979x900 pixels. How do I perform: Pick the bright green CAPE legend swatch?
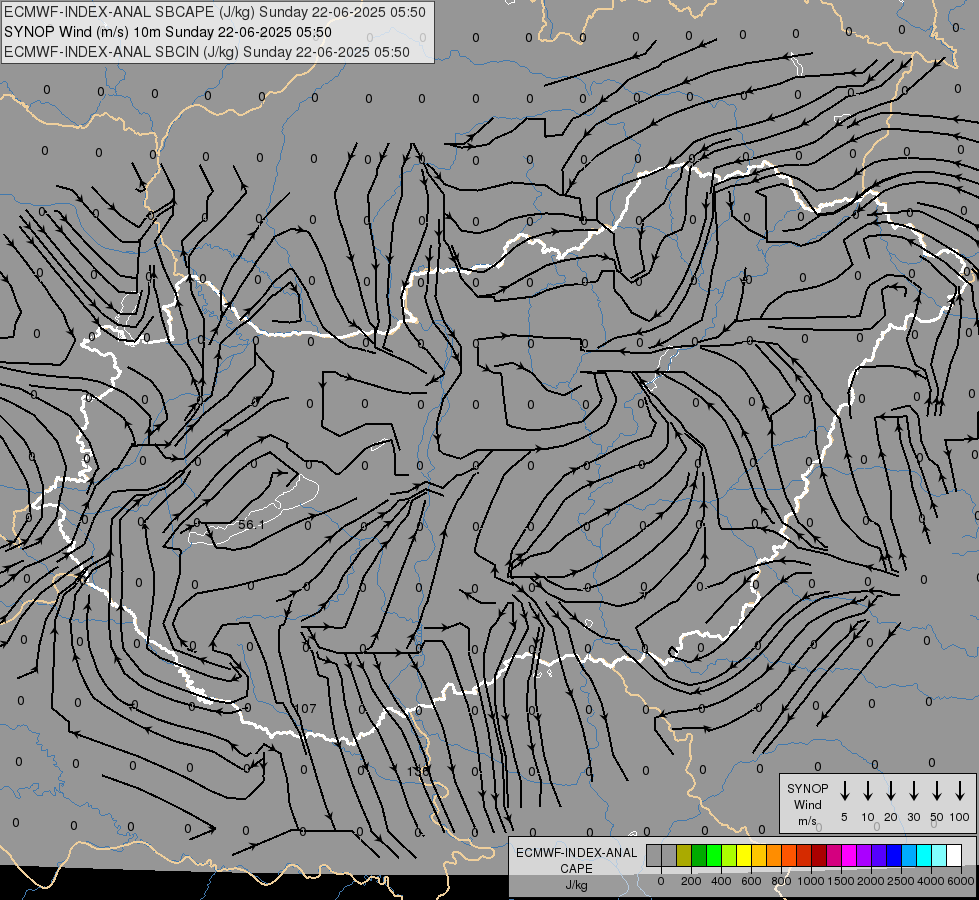point(714,855)
